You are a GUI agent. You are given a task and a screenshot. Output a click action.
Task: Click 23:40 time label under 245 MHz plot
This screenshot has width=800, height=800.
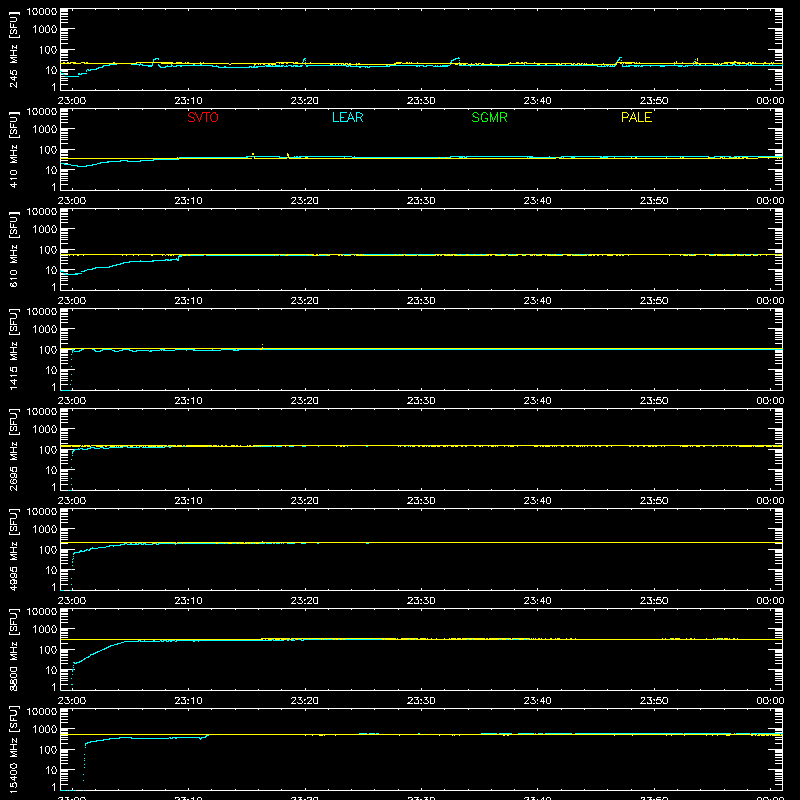pyautogui.click(x=537, y=101)
